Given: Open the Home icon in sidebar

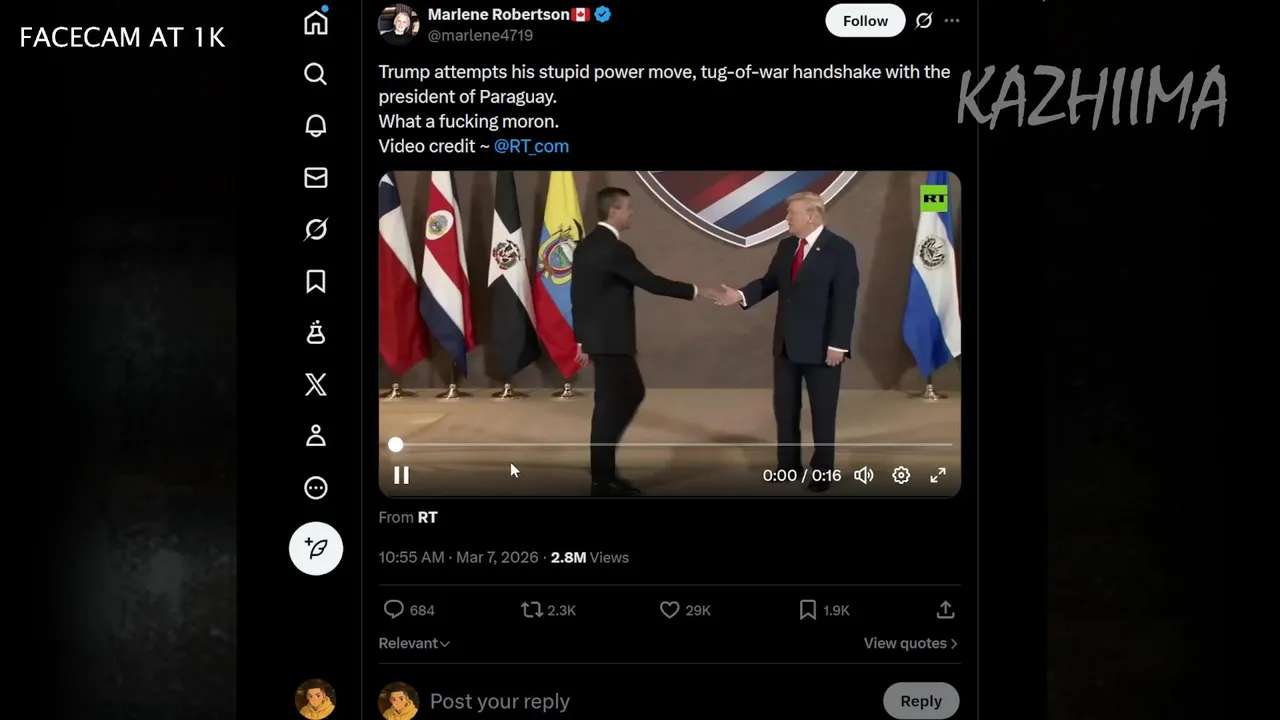Looking at the screenshot, I should [x=316, y=22].
